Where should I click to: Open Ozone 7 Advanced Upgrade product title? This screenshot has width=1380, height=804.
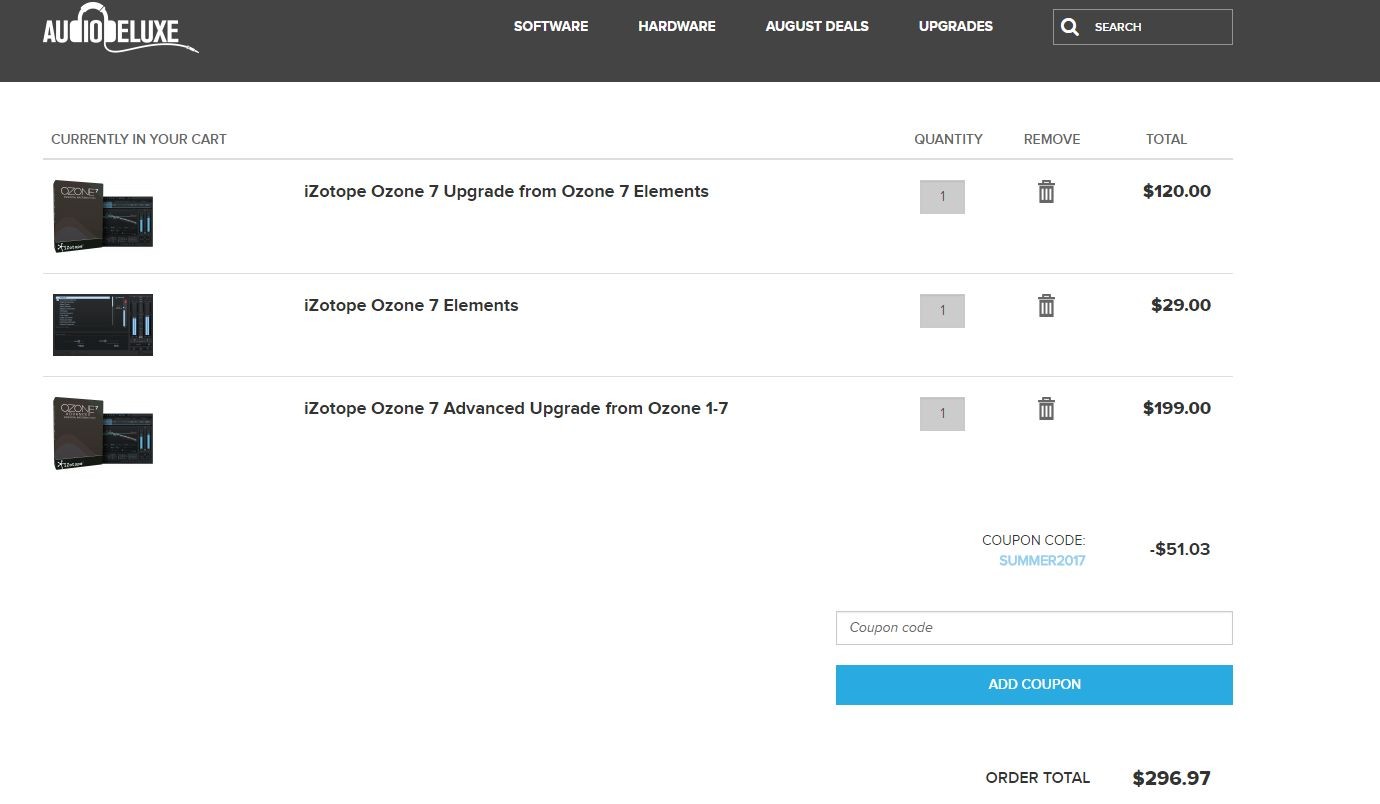tap(516, 409)
